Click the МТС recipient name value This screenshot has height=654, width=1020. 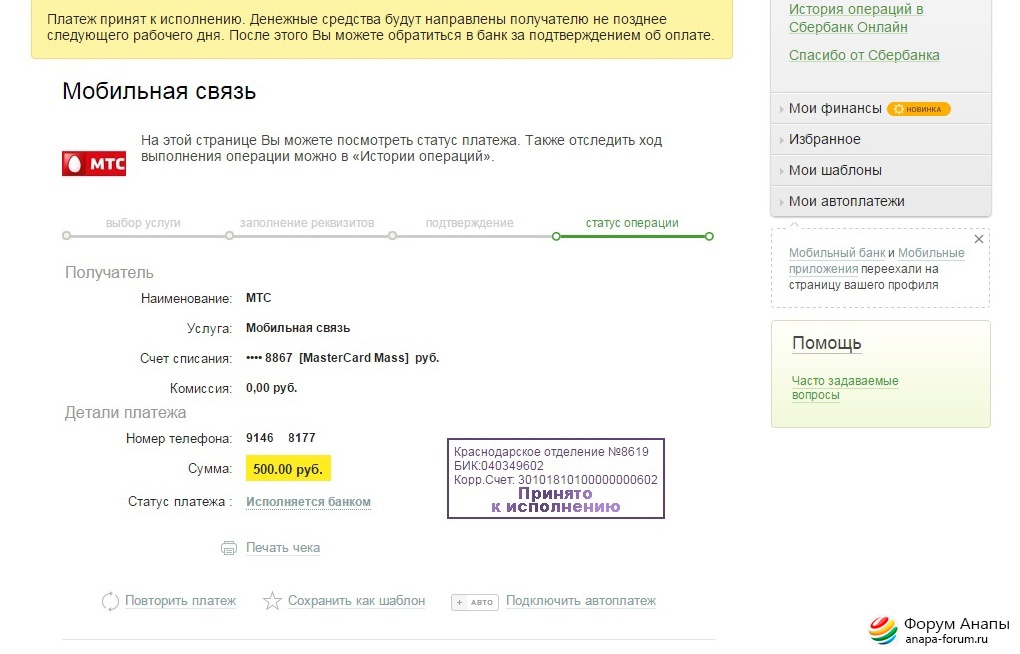click(x=258, y=298)
